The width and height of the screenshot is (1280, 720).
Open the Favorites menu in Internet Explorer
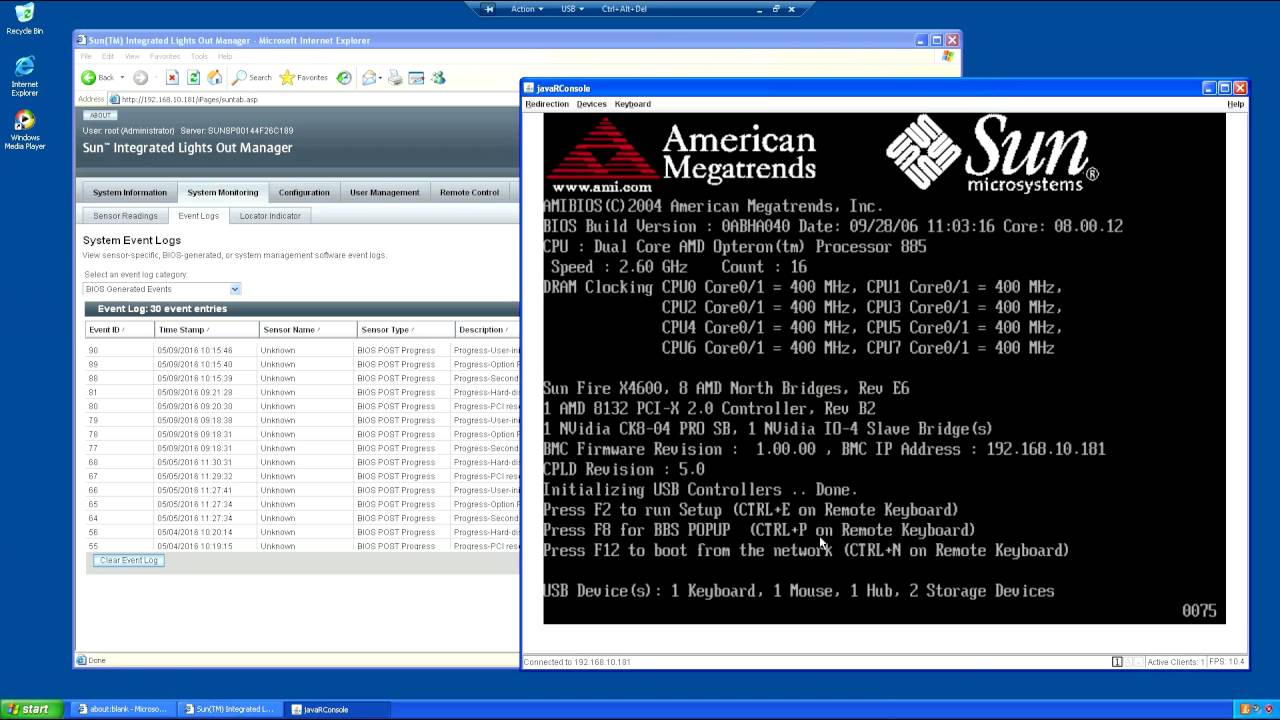click(x=164, y=56)
